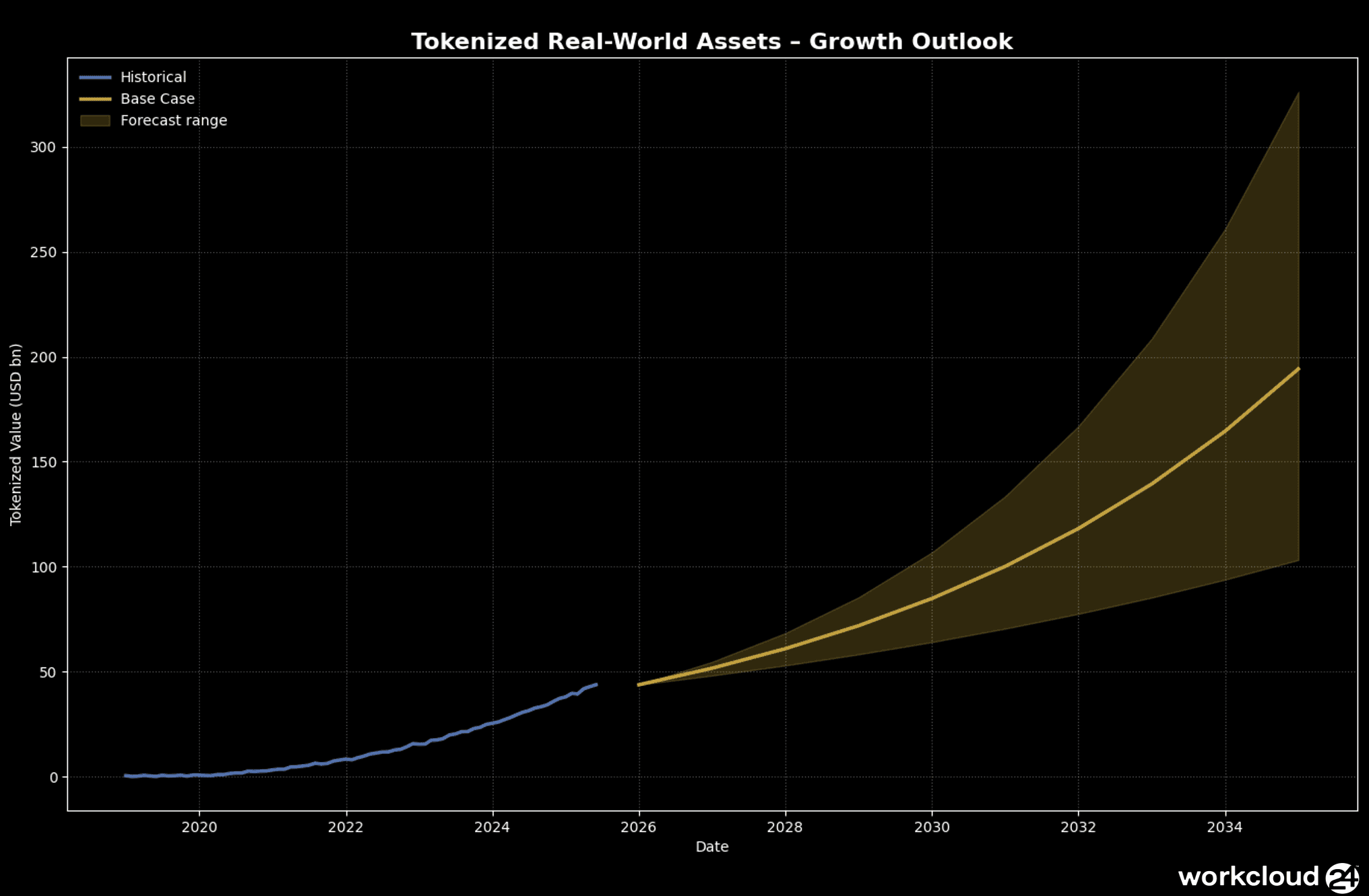Click the 100 y-axis tick label

click(43, 567)
